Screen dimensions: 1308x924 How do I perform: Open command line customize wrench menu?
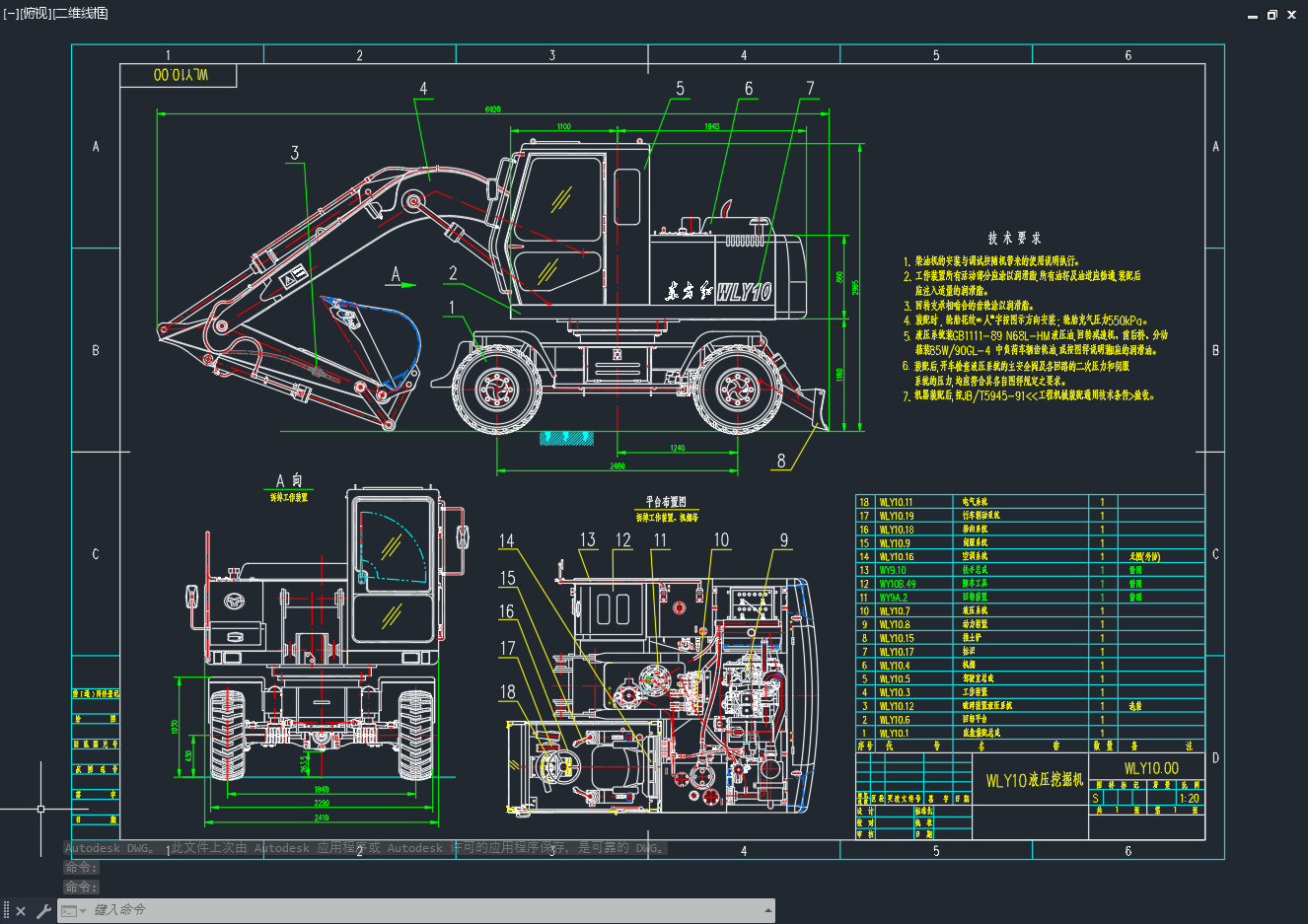[43, 911]
